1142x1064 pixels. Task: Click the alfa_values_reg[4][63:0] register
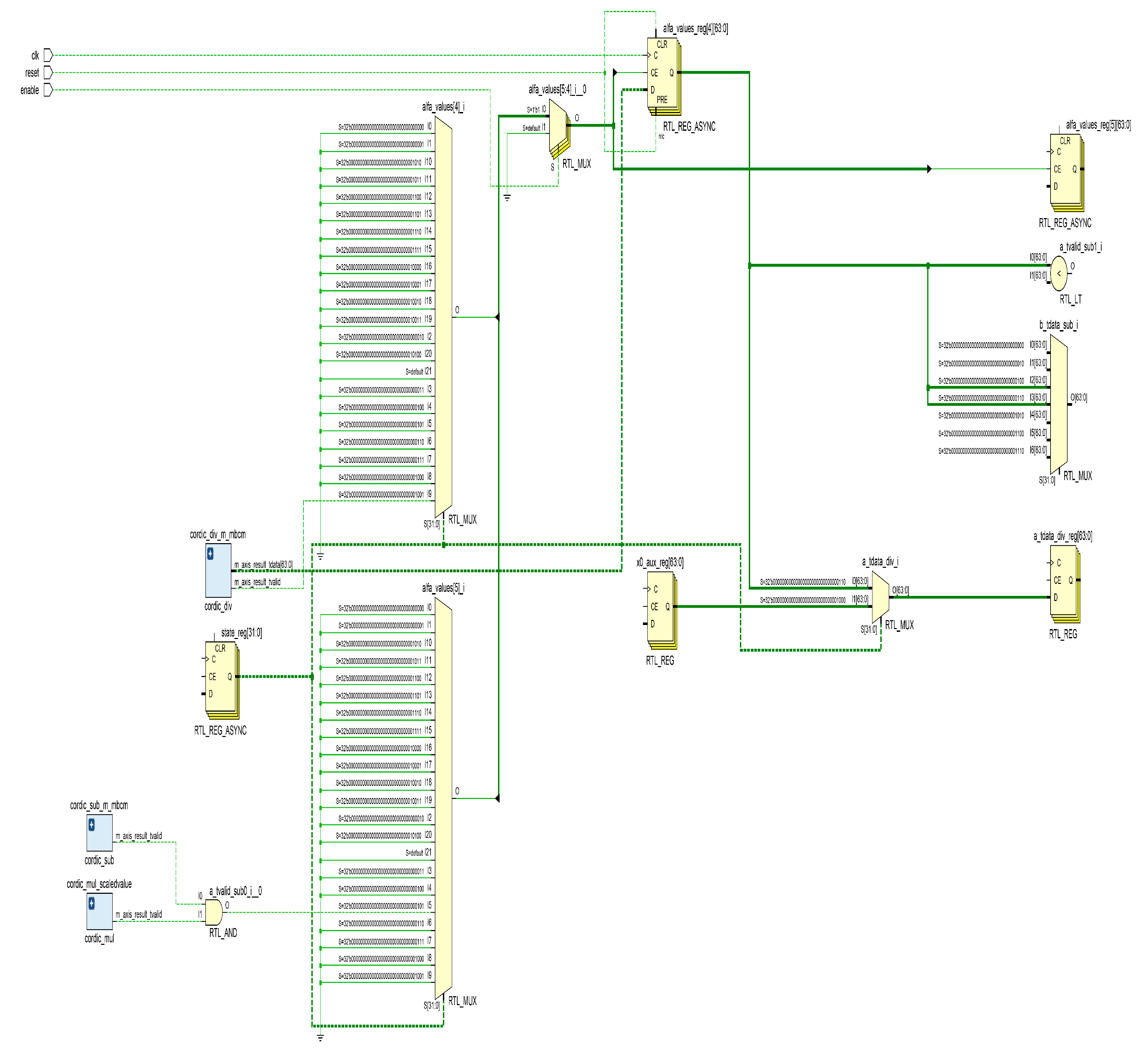tap(662, 72)
